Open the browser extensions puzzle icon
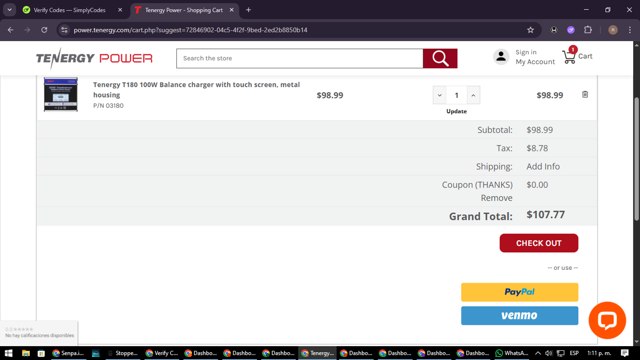The height and width of the screenshot is (360, 640). tap(588, 30)
